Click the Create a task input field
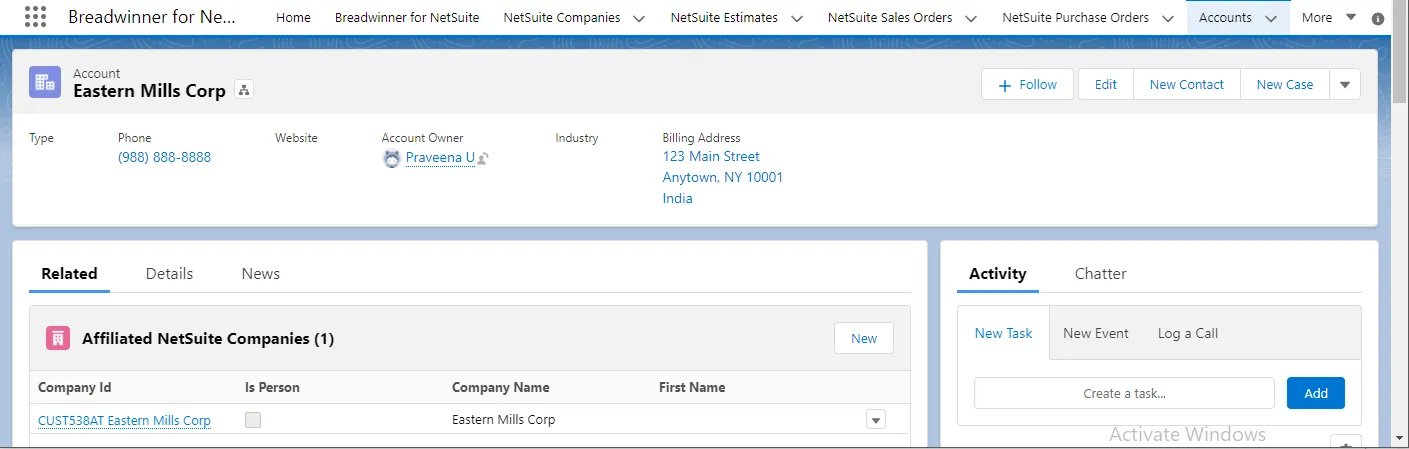 [x=1124, y=393]
